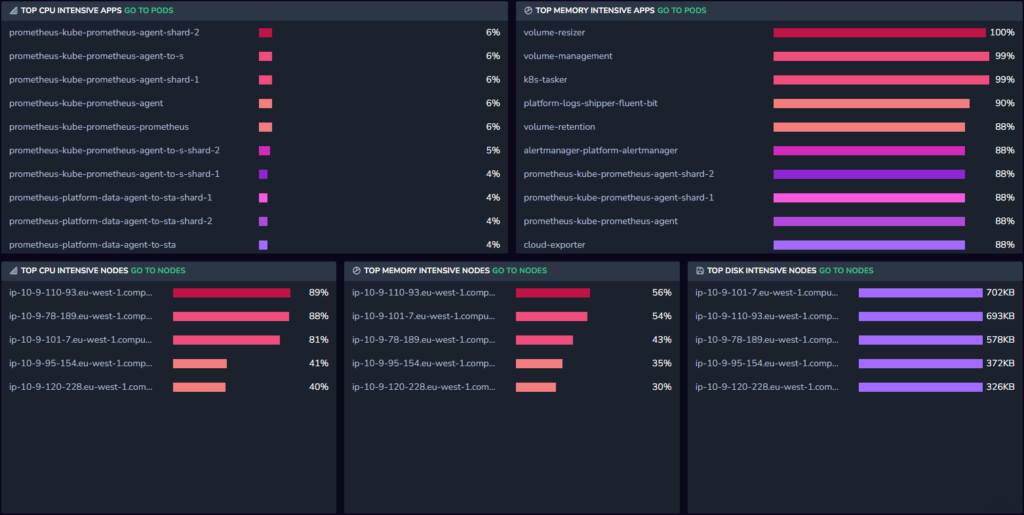
Task: Click the 81% CPU node usage bar
Action: pyautogui.click(x=227, y=339)
